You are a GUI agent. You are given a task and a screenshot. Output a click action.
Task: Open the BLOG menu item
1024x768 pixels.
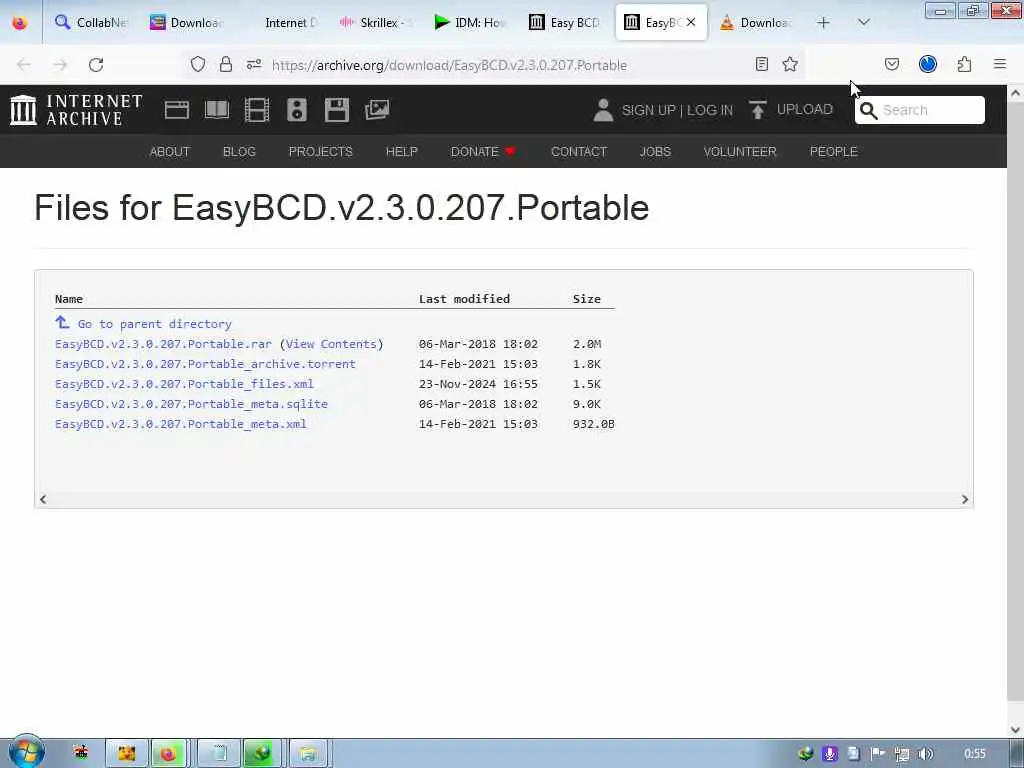click(239, 152)
